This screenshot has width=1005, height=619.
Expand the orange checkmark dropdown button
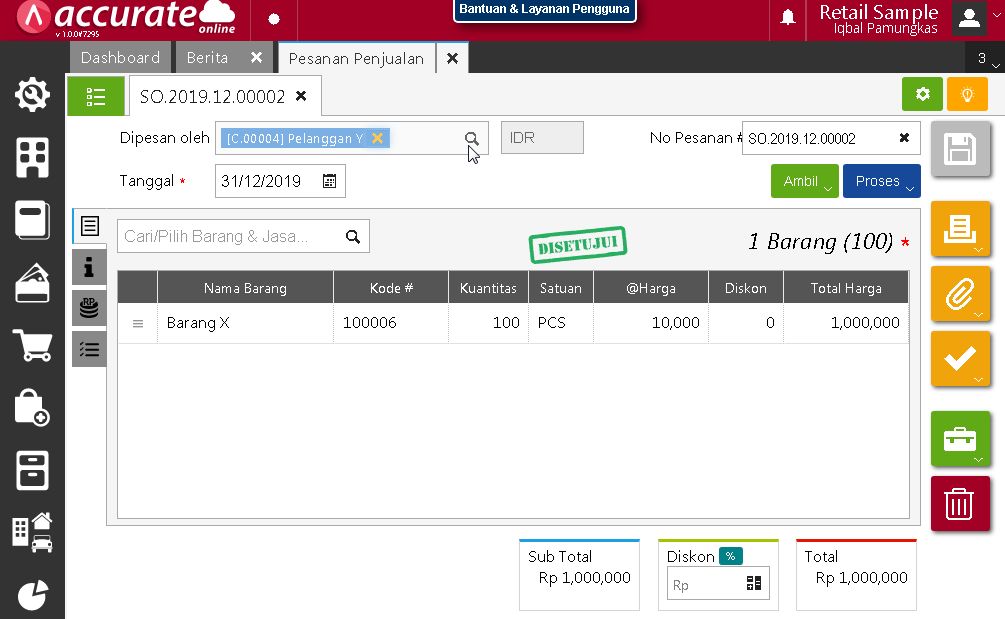[x=960, y=359]
